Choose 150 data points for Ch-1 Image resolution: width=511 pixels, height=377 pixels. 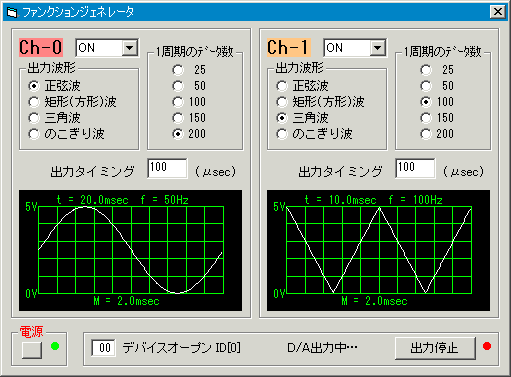coord(437,118)
